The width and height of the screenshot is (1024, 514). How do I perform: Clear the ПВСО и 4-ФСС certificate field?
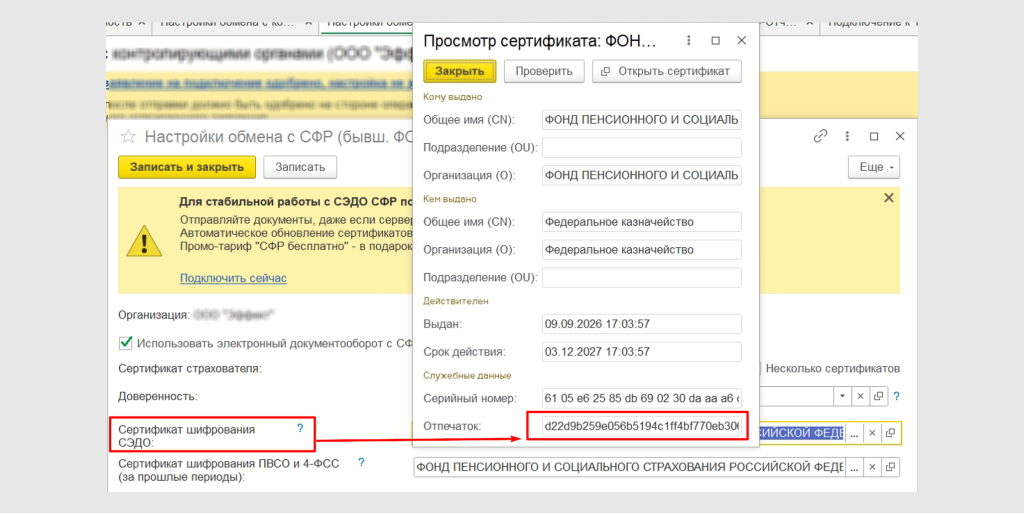(872, 468)
